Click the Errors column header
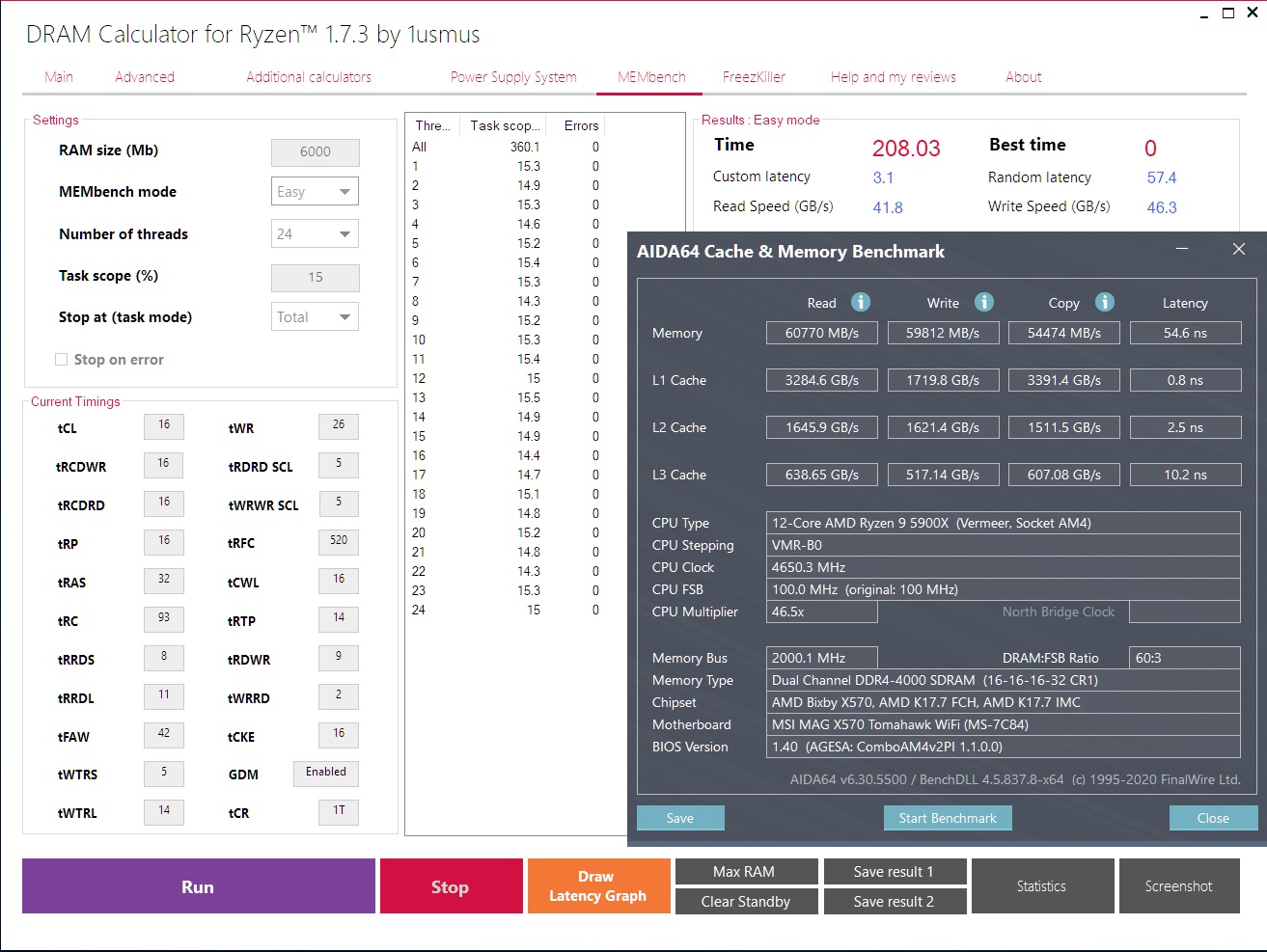Screen dimensions: 1267x952 coord(576,125)
